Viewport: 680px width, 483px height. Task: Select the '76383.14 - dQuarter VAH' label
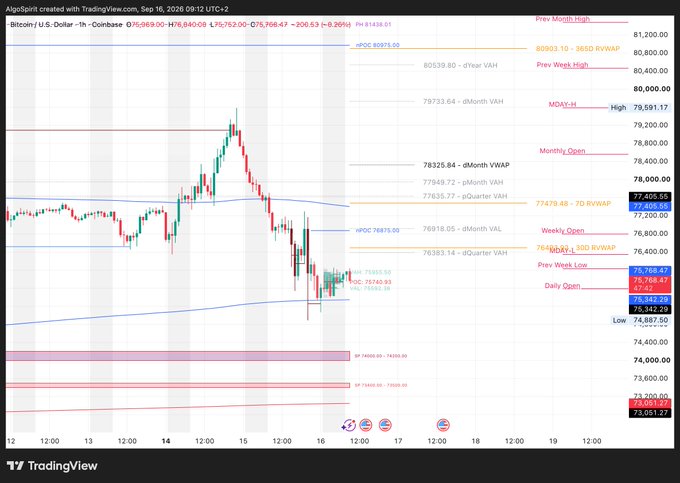(x=465, y=253)
